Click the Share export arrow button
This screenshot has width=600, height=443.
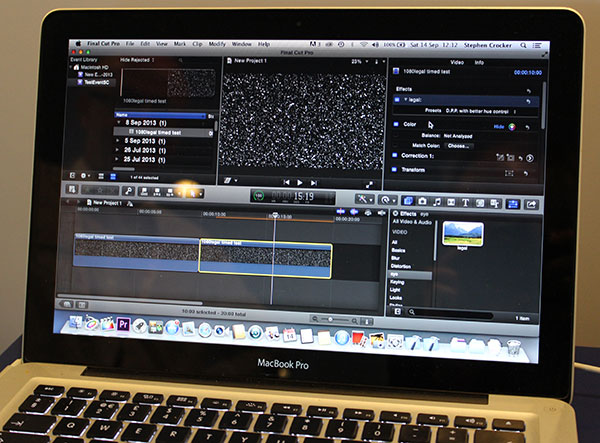click(531, 205)
